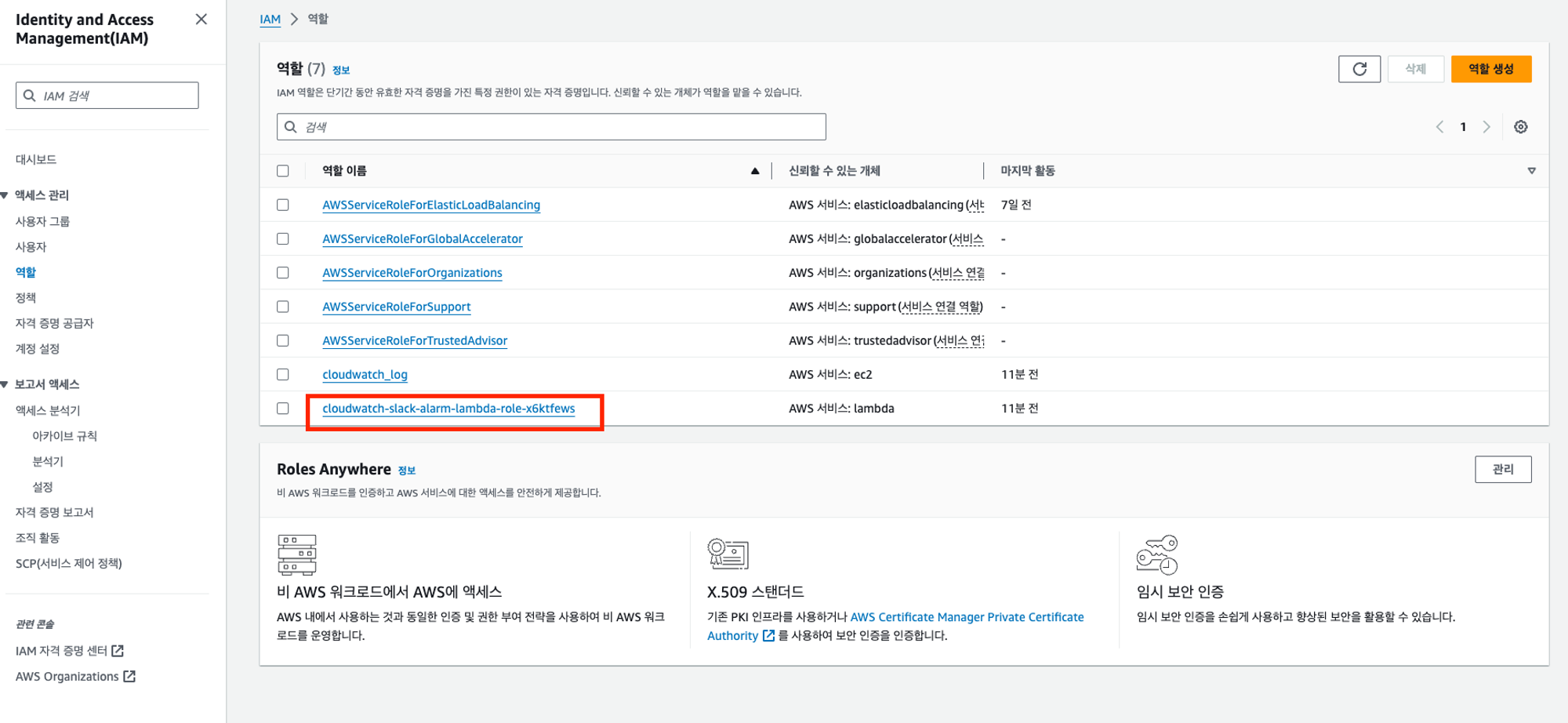Open SCP(서비스 제어 정책) in sidebar
The width and height of the screenshot is (1568, 723).
[x=69, y=563]
